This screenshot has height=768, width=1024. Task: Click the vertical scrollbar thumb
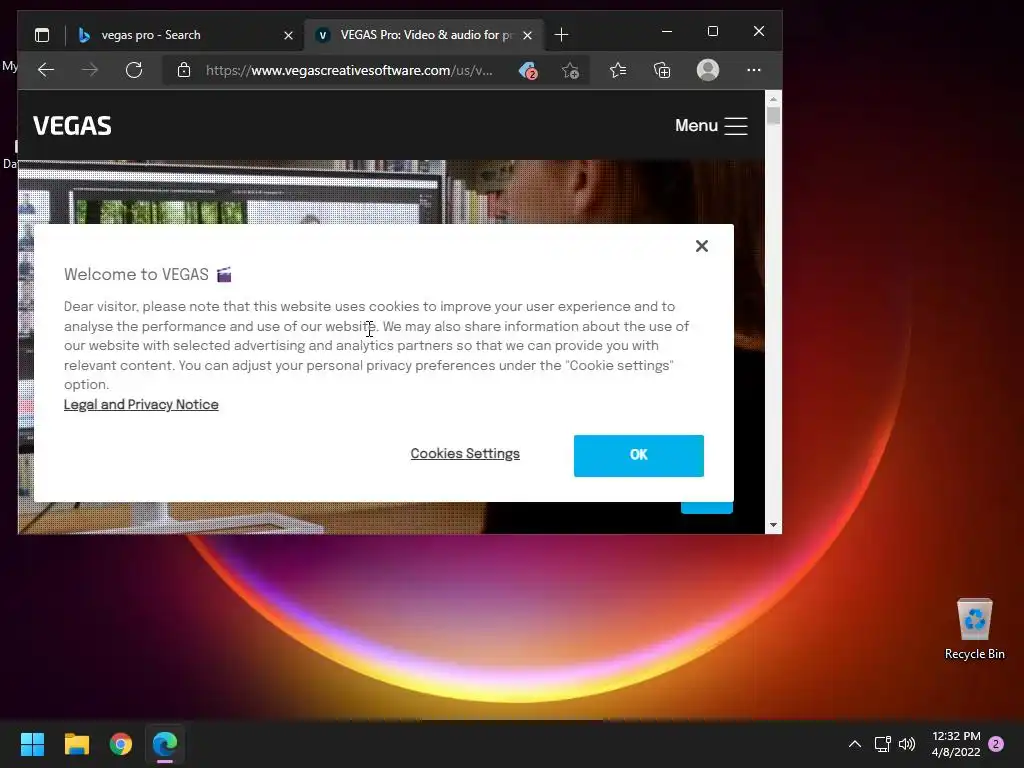[773, 116]
